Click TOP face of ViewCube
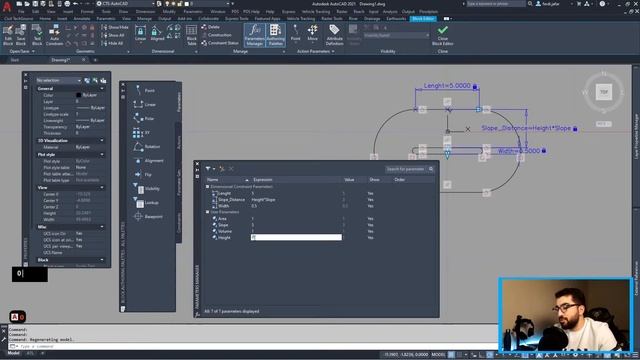This screenshot has height=360, width=640. [604, 92]
